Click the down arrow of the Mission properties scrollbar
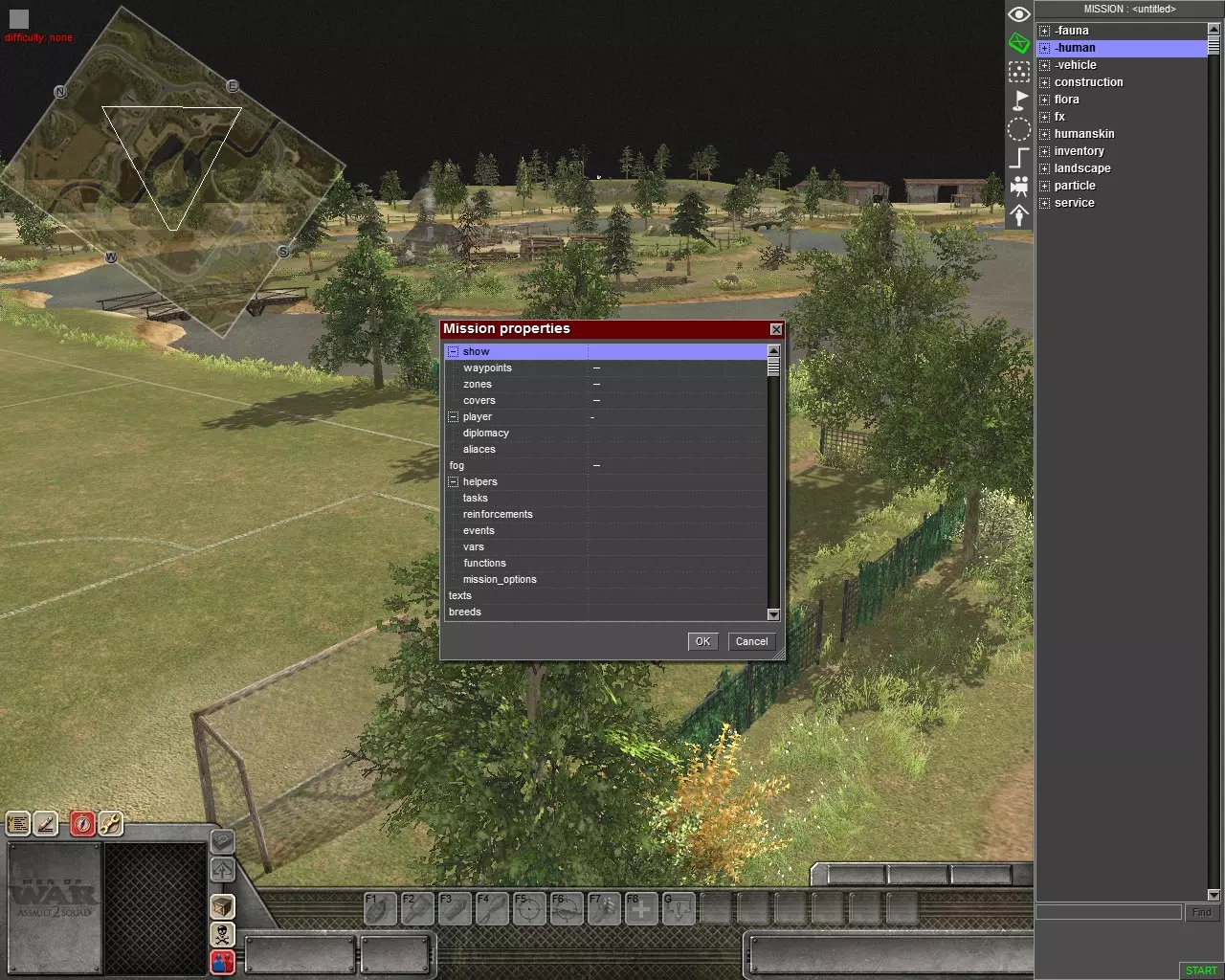 [773, 614]
